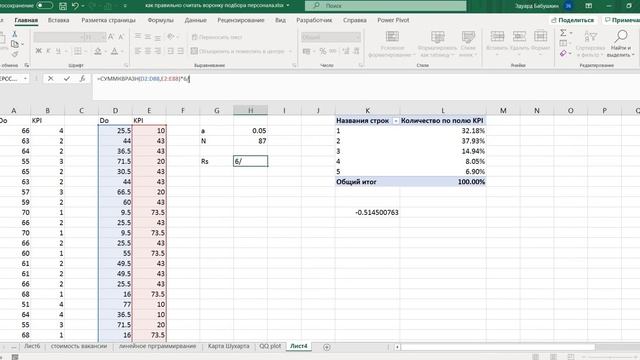The width and height of the screenshot is (640, 360).
Task: Click the increase font size icon
Action: pyautogui.click(x=111, y=37)
